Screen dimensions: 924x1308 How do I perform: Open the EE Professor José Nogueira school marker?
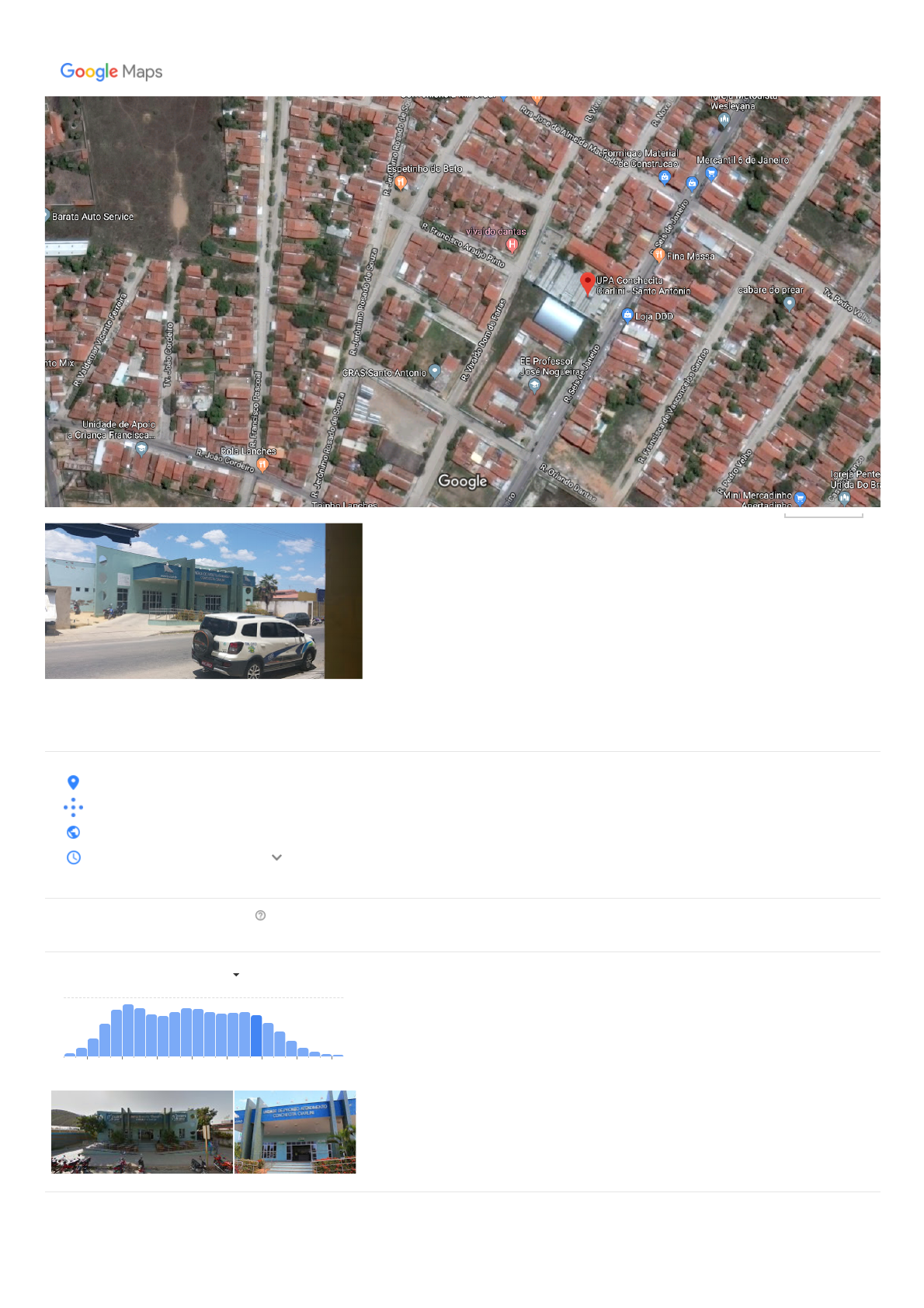pos(534,384)
